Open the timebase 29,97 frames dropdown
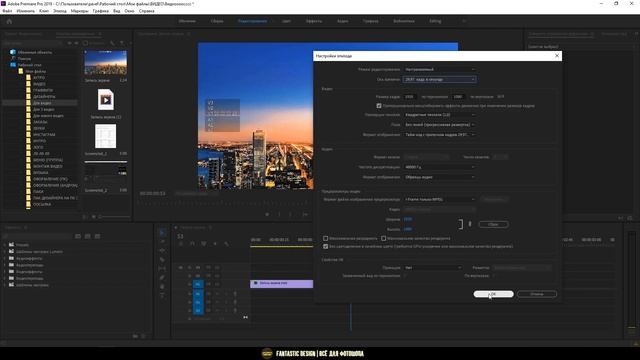The image size is (640, 360). (x=440, y=79)
